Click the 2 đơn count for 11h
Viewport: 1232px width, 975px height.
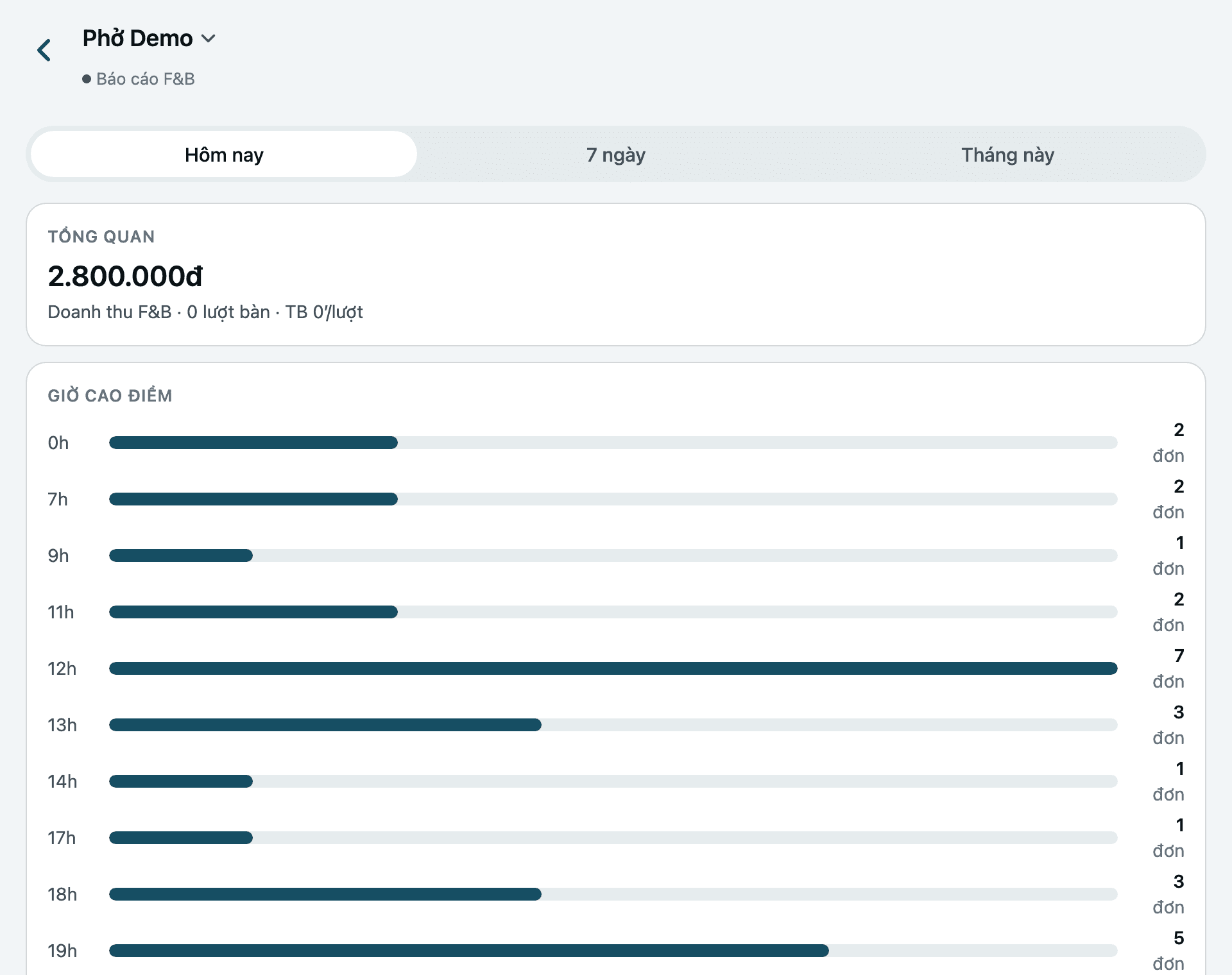click(1168, 612)
